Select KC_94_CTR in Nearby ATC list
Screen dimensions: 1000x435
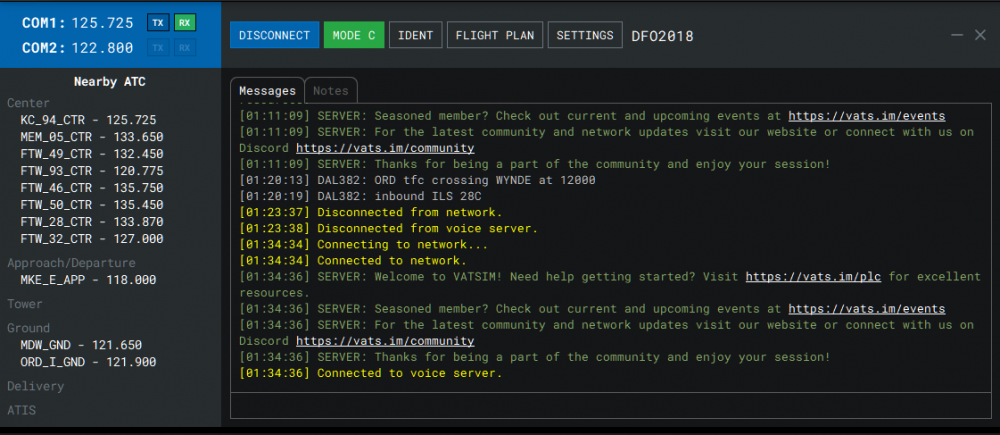coord(88,119)
